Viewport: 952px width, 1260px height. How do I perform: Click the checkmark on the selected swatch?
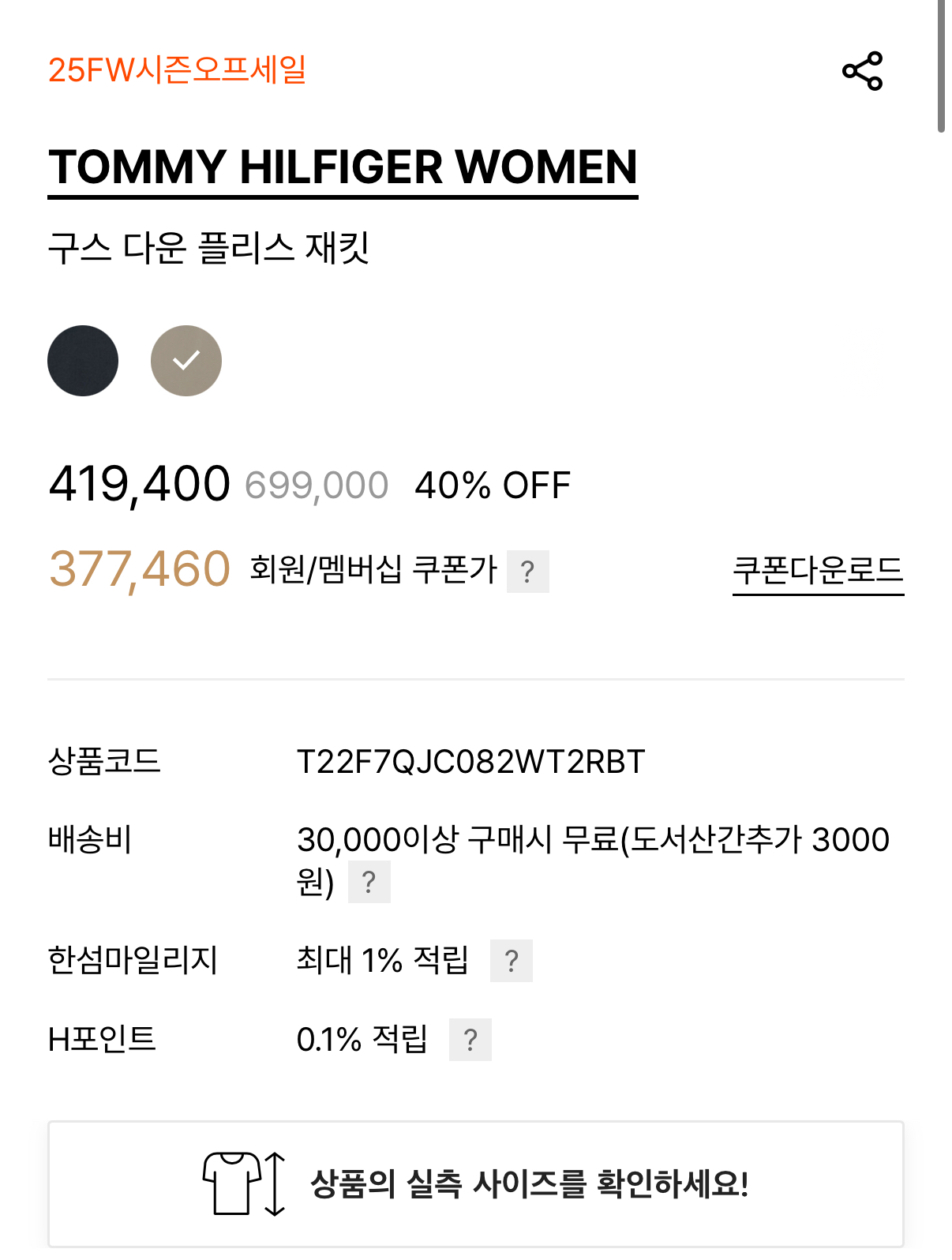(x=186, y=360)
